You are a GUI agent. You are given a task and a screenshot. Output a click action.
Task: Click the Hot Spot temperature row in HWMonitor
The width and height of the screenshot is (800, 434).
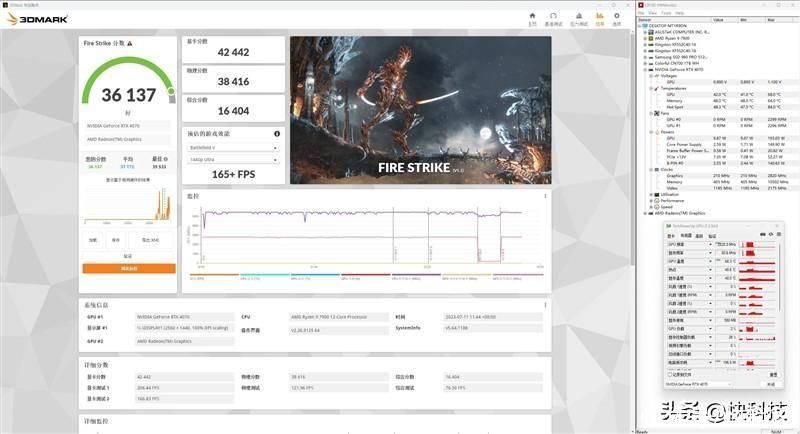[x=724, y=107]
